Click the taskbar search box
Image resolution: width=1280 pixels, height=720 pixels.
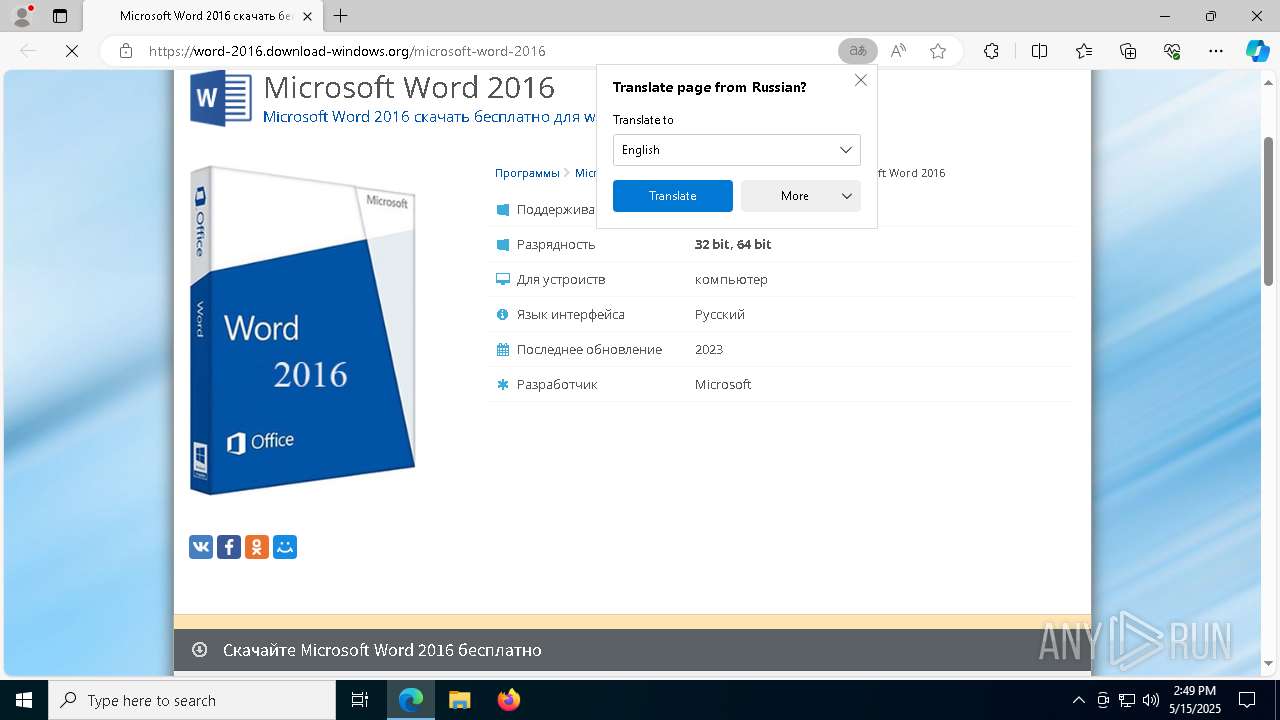pos(192,700)
